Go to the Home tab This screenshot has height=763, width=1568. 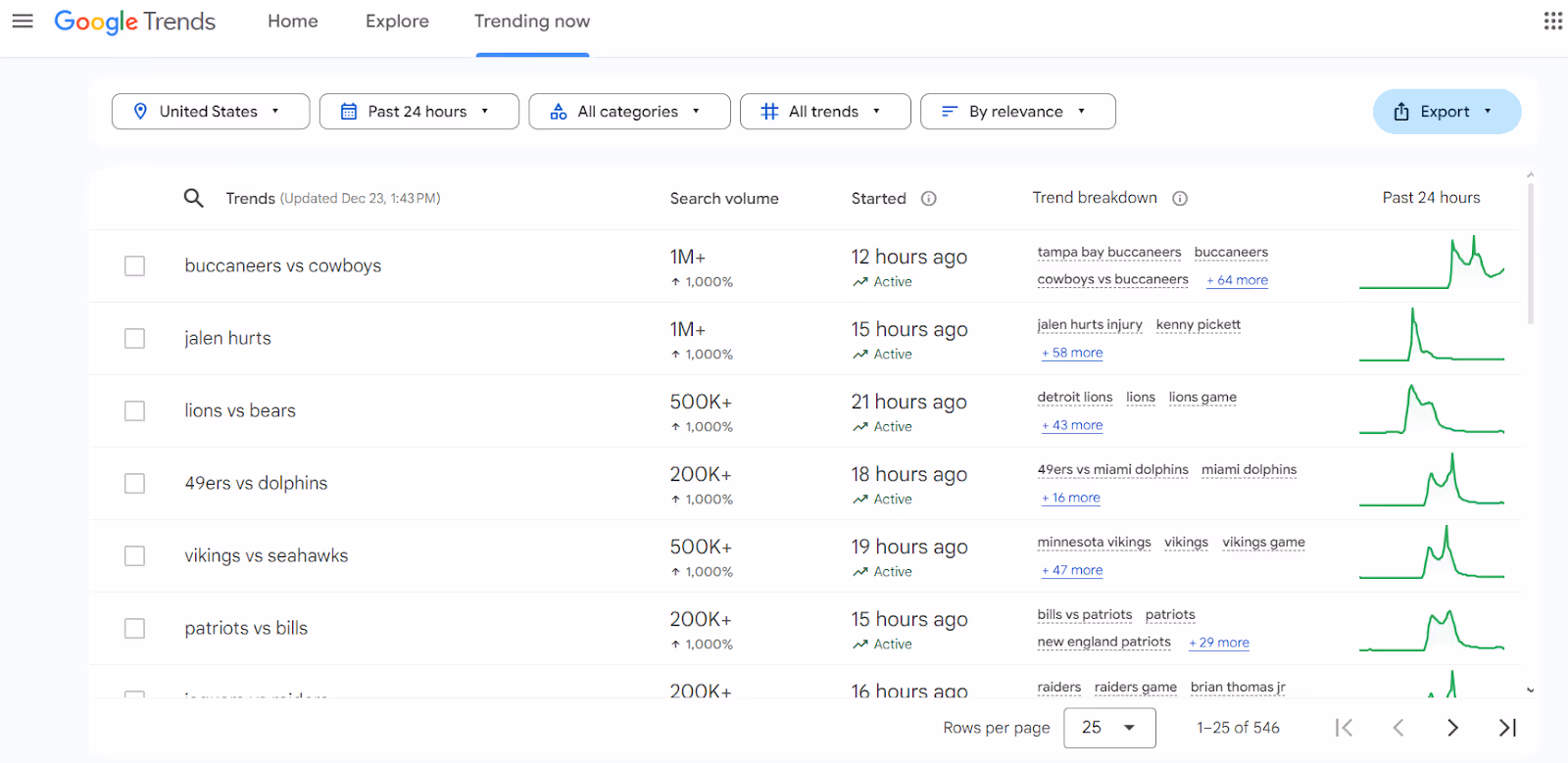pos(293,22)
